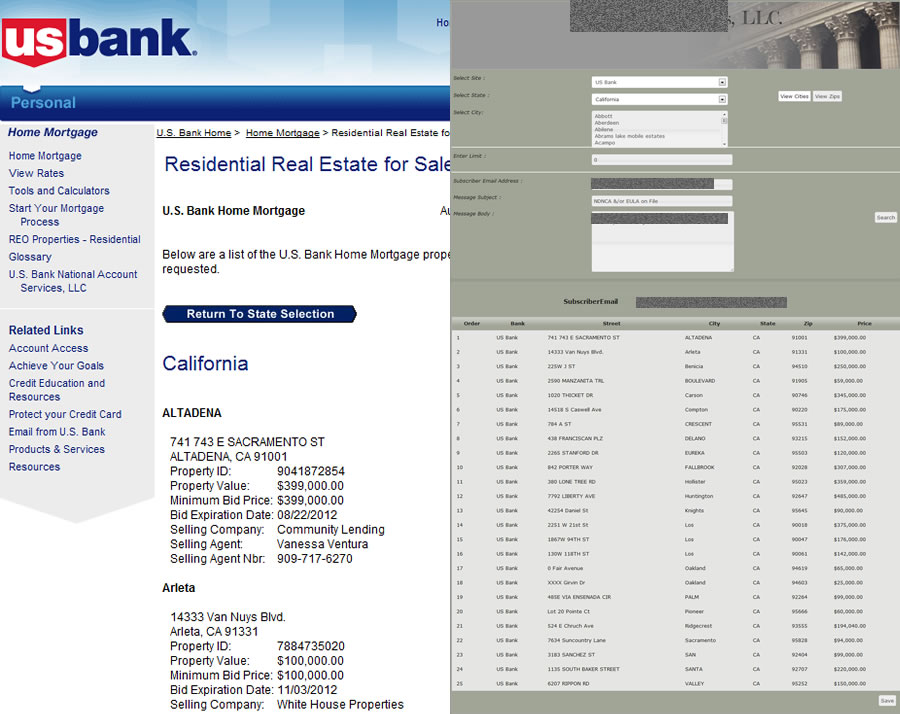Click the Price column header

864,324
